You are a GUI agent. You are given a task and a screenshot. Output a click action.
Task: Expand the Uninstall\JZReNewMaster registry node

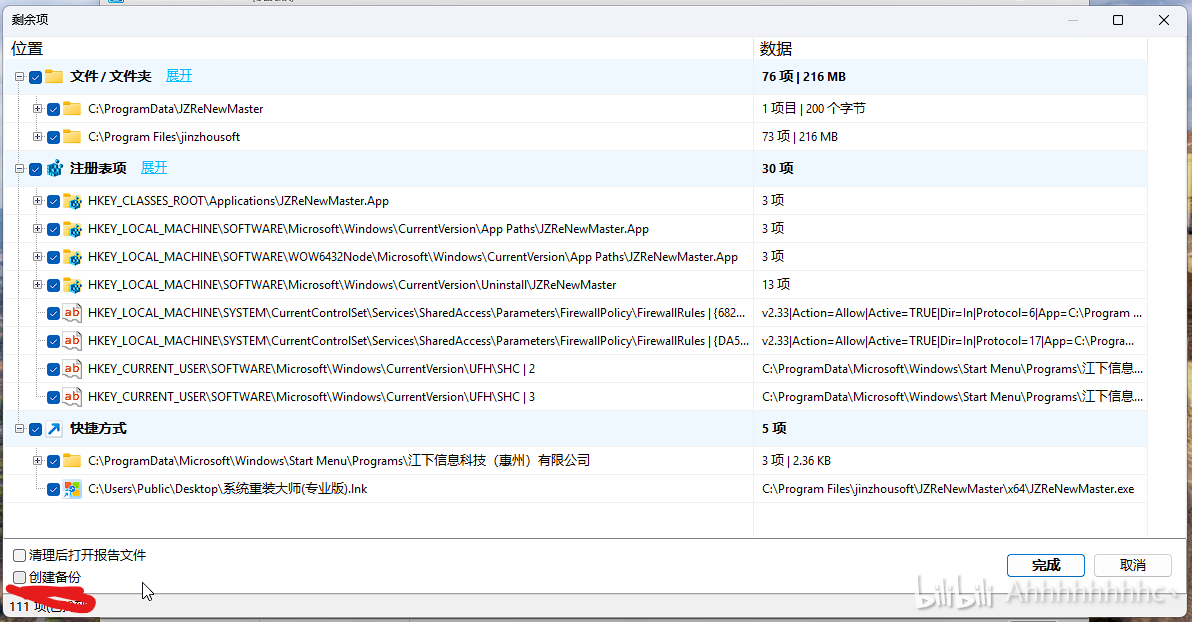click(37, 285)
